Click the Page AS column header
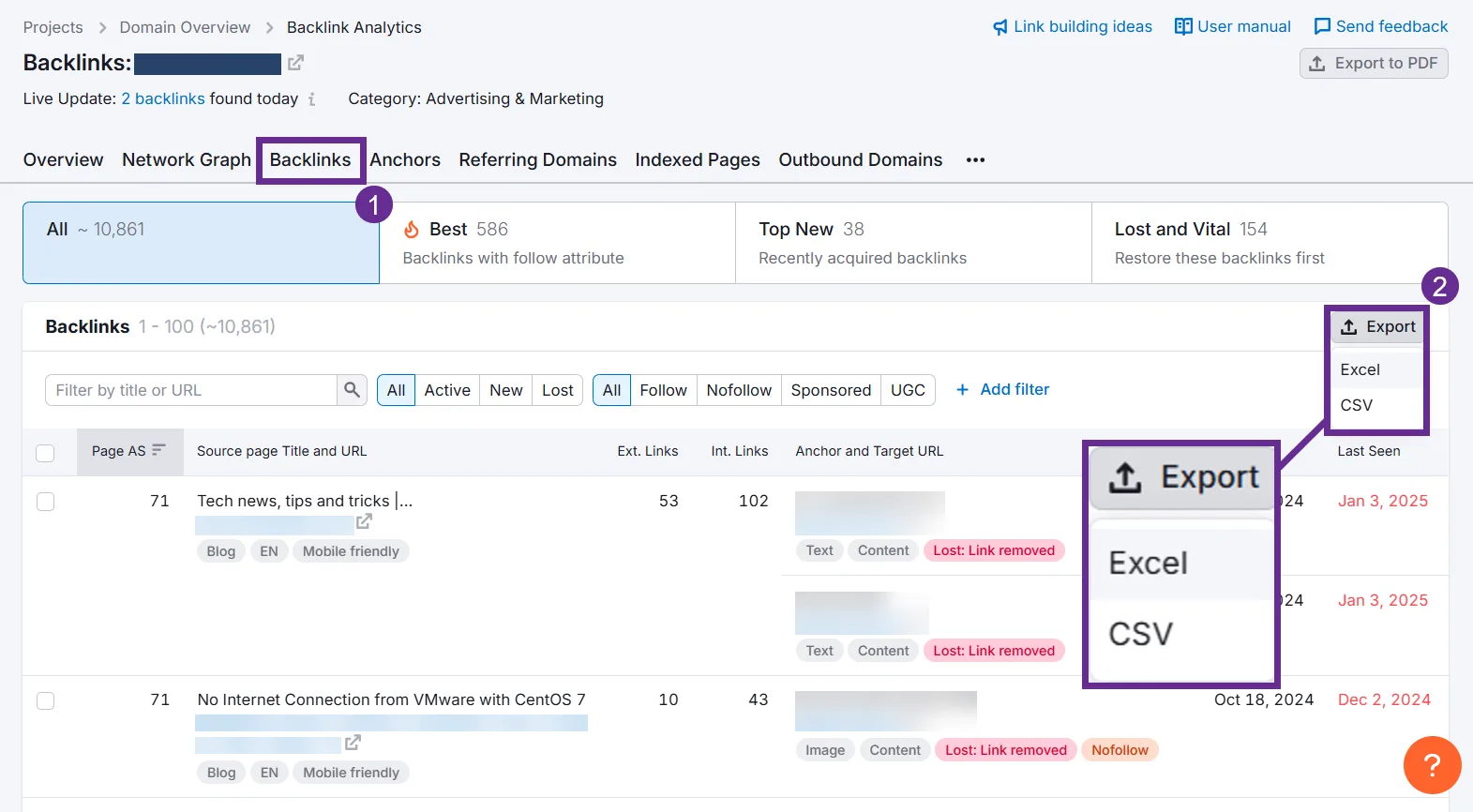Image resolution: width=1473 pixels, height=812 pixels. pos(129,451)
